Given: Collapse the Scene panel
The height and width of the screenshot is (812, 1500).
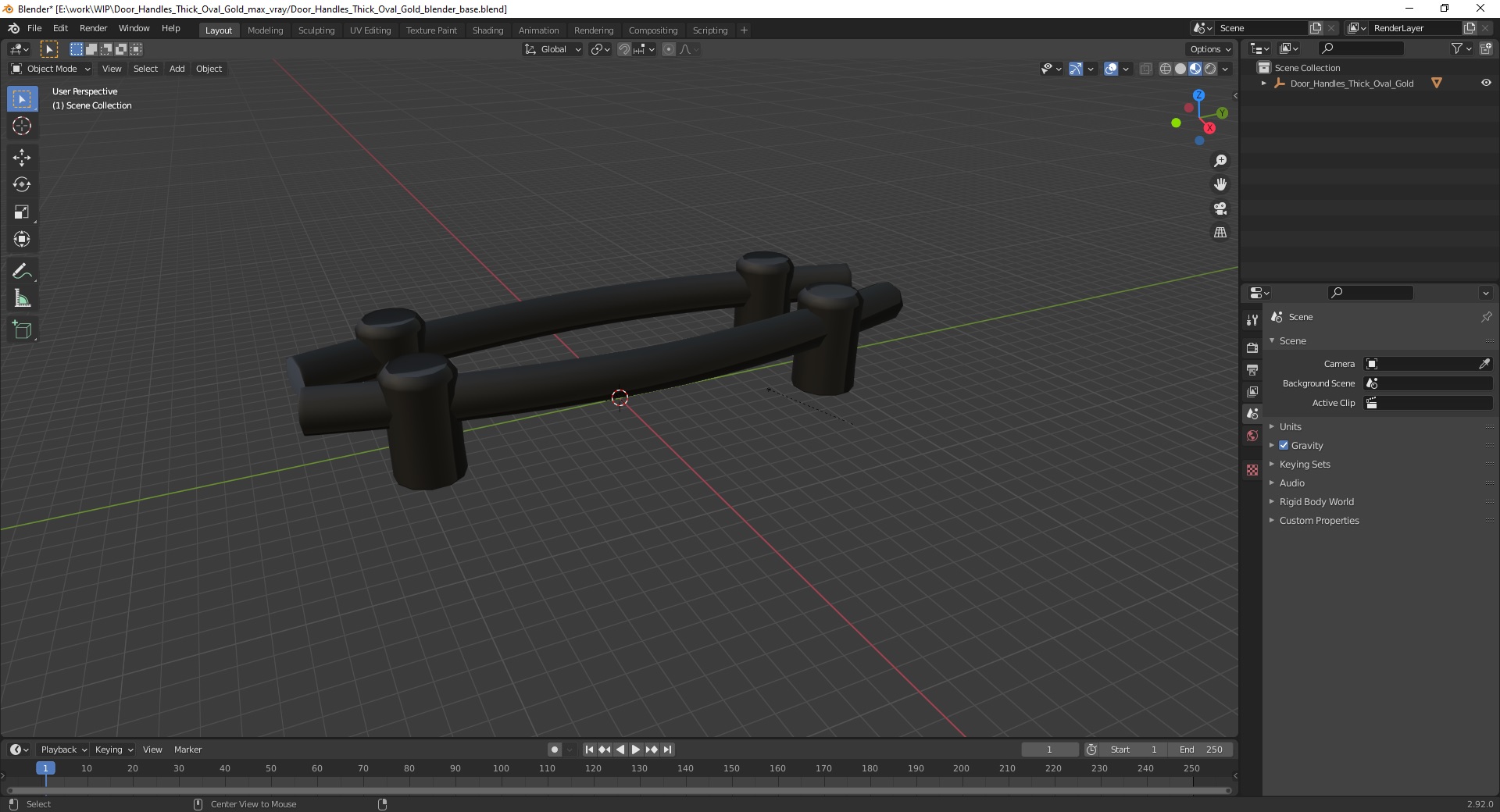Looking at the screenshot, I should (x=1292, y=340).
